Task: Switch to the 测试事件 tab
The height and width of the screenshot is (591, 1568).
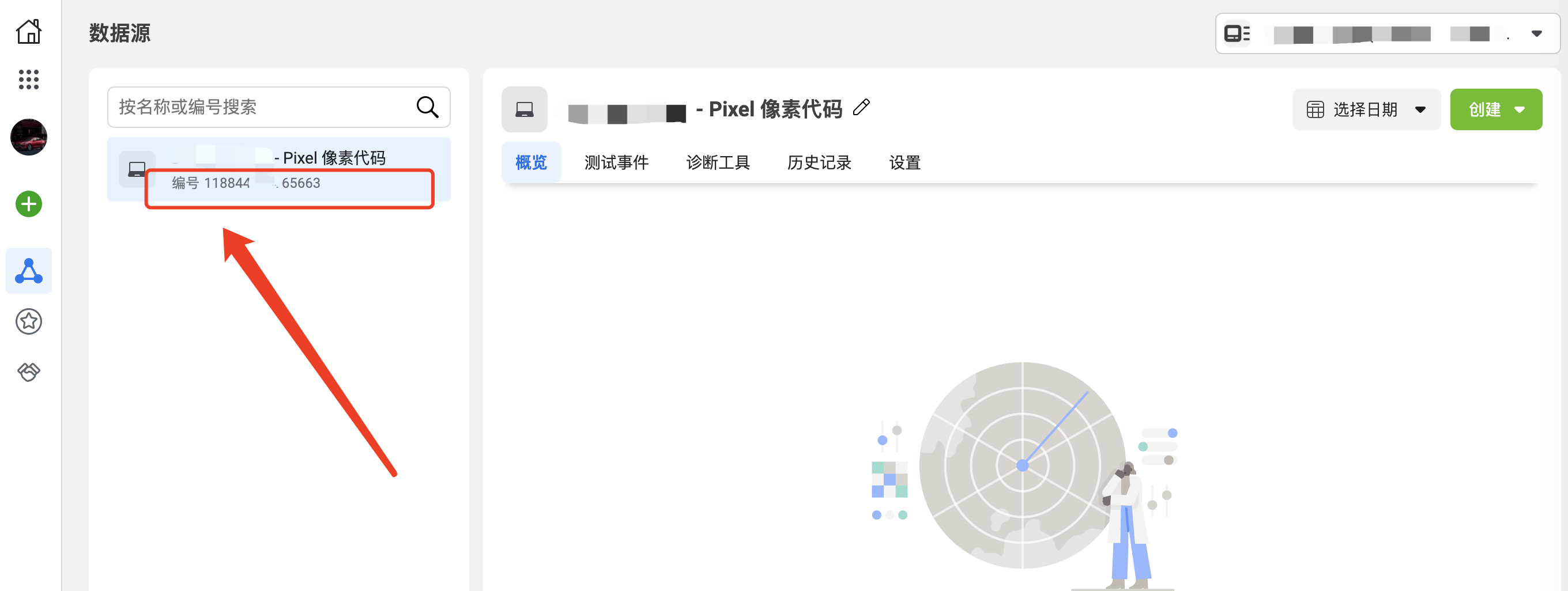Action: pos(617,162)
